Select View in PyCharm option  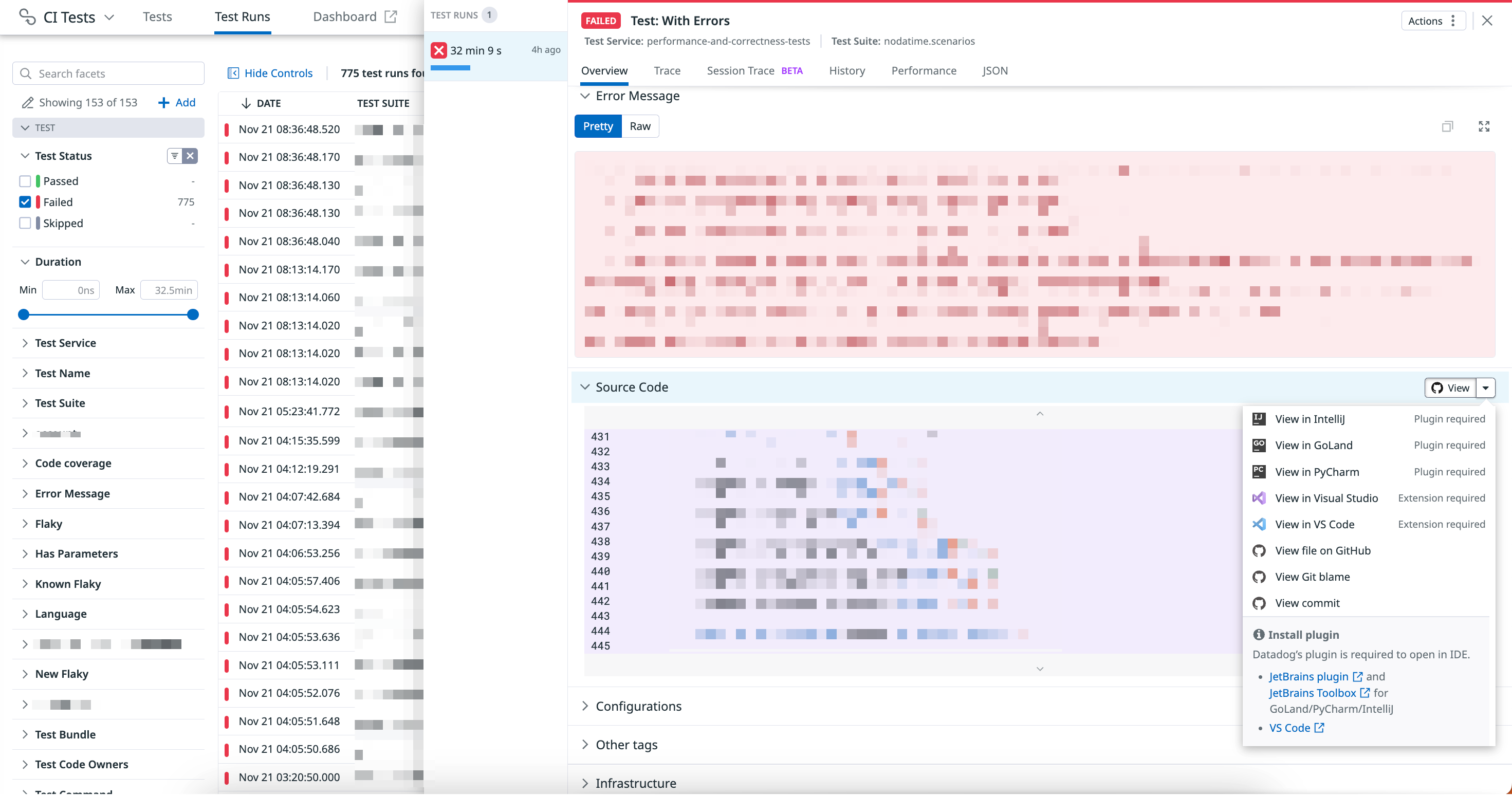pyautogui.click(x=1368, y=472)
